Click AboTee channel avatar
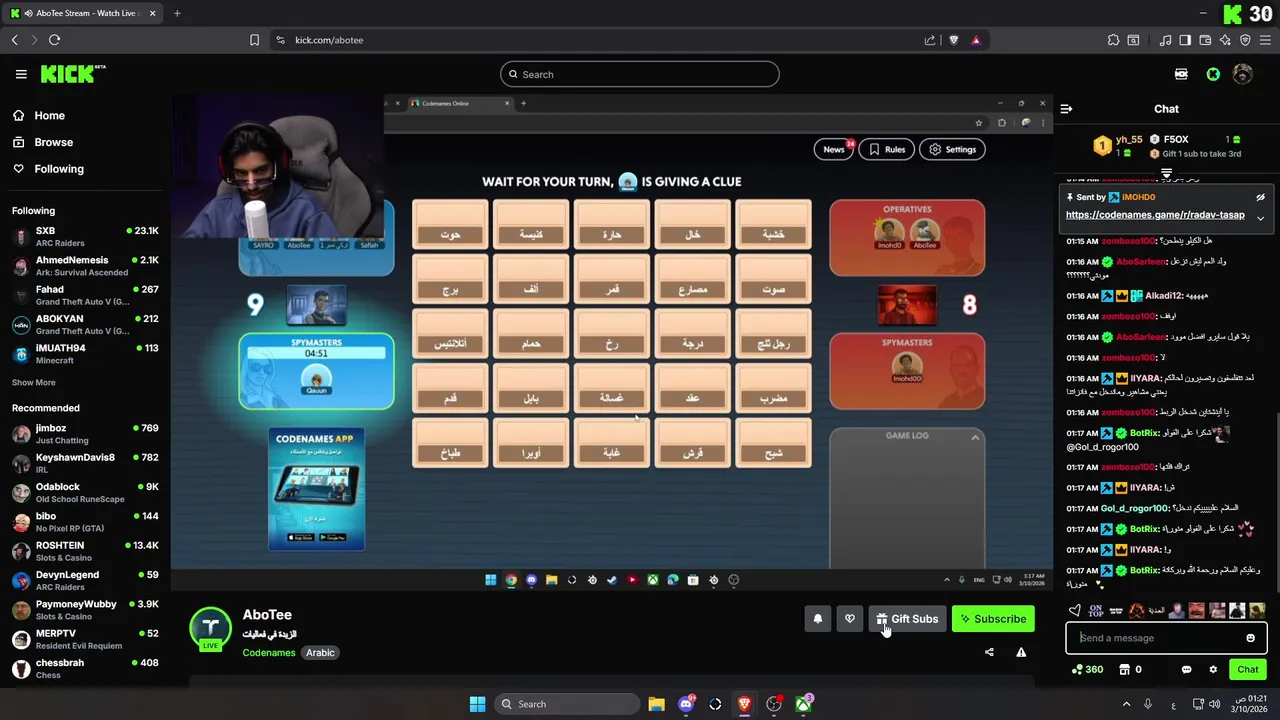Image resolution: width=1280 pixels, height=720 pixels. (x=210, y=627)
